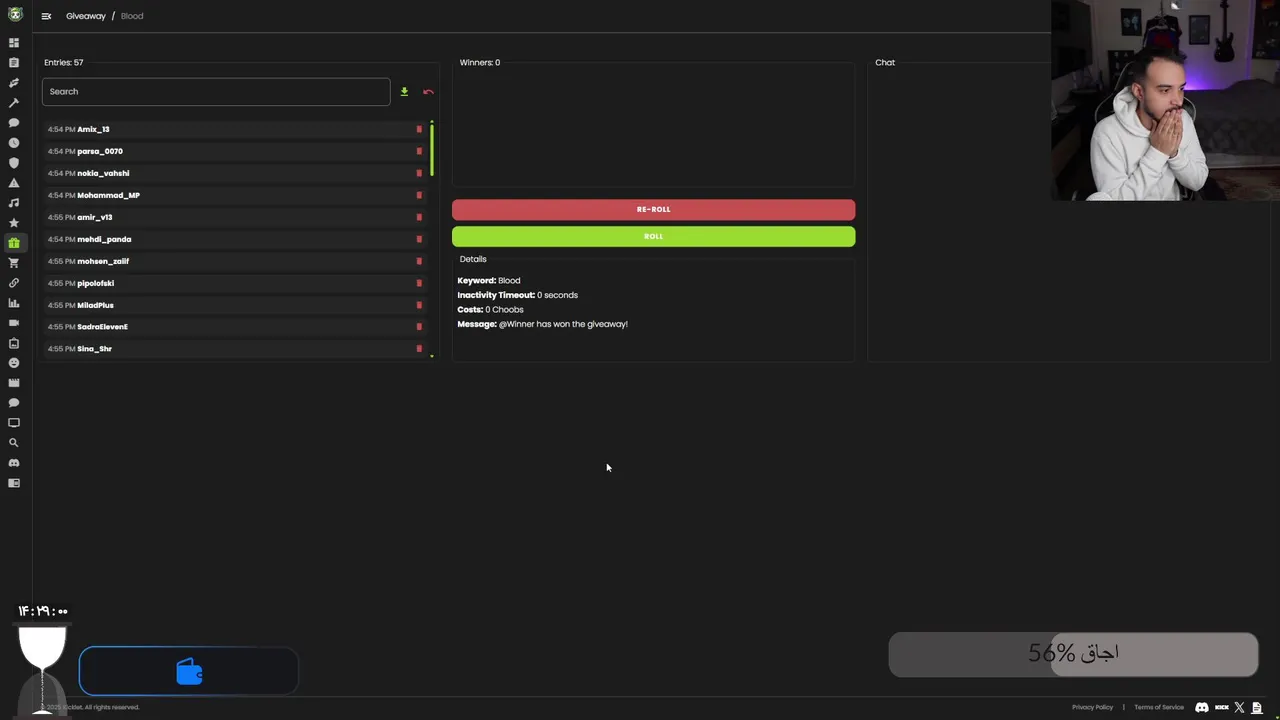Screen dimensions: 1280x720
Task: Open the X icon in the footer
Action: 1239,707
